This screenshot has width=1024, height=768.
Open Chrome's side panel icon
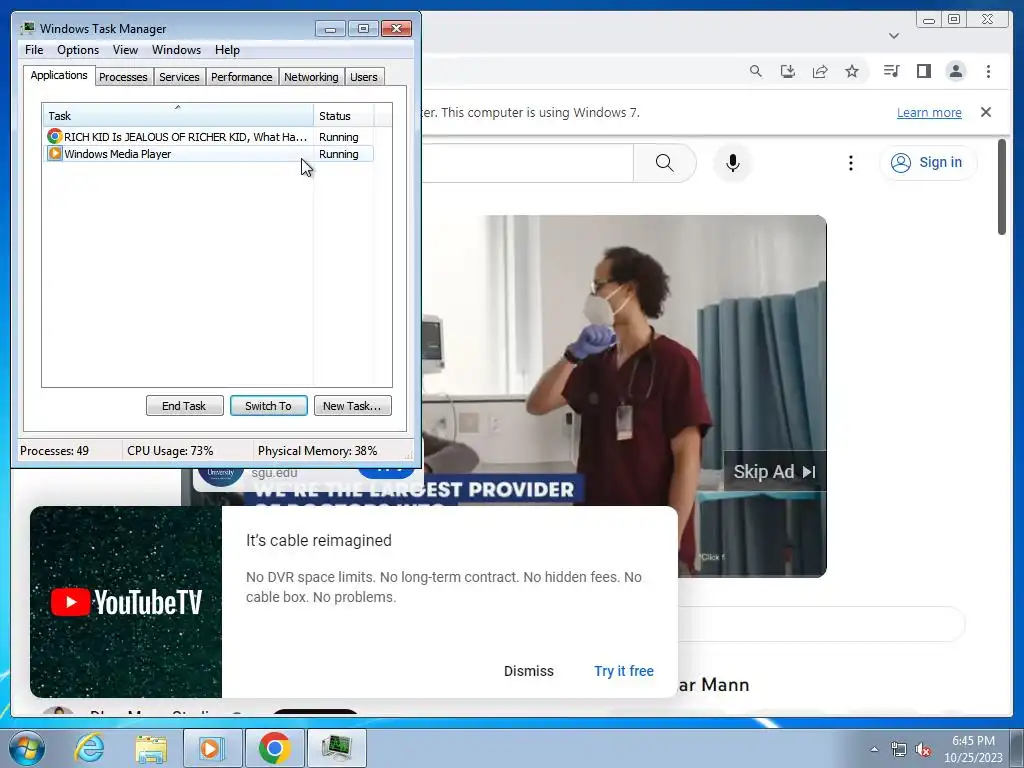(x=923, y=71)
